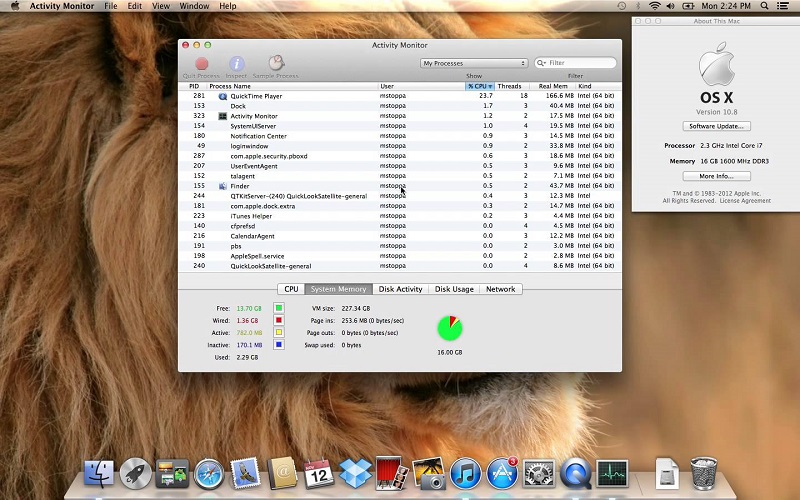Sort by the Real Mem column header
This screenshot has height=500, width=800.
tap(553, 86)
